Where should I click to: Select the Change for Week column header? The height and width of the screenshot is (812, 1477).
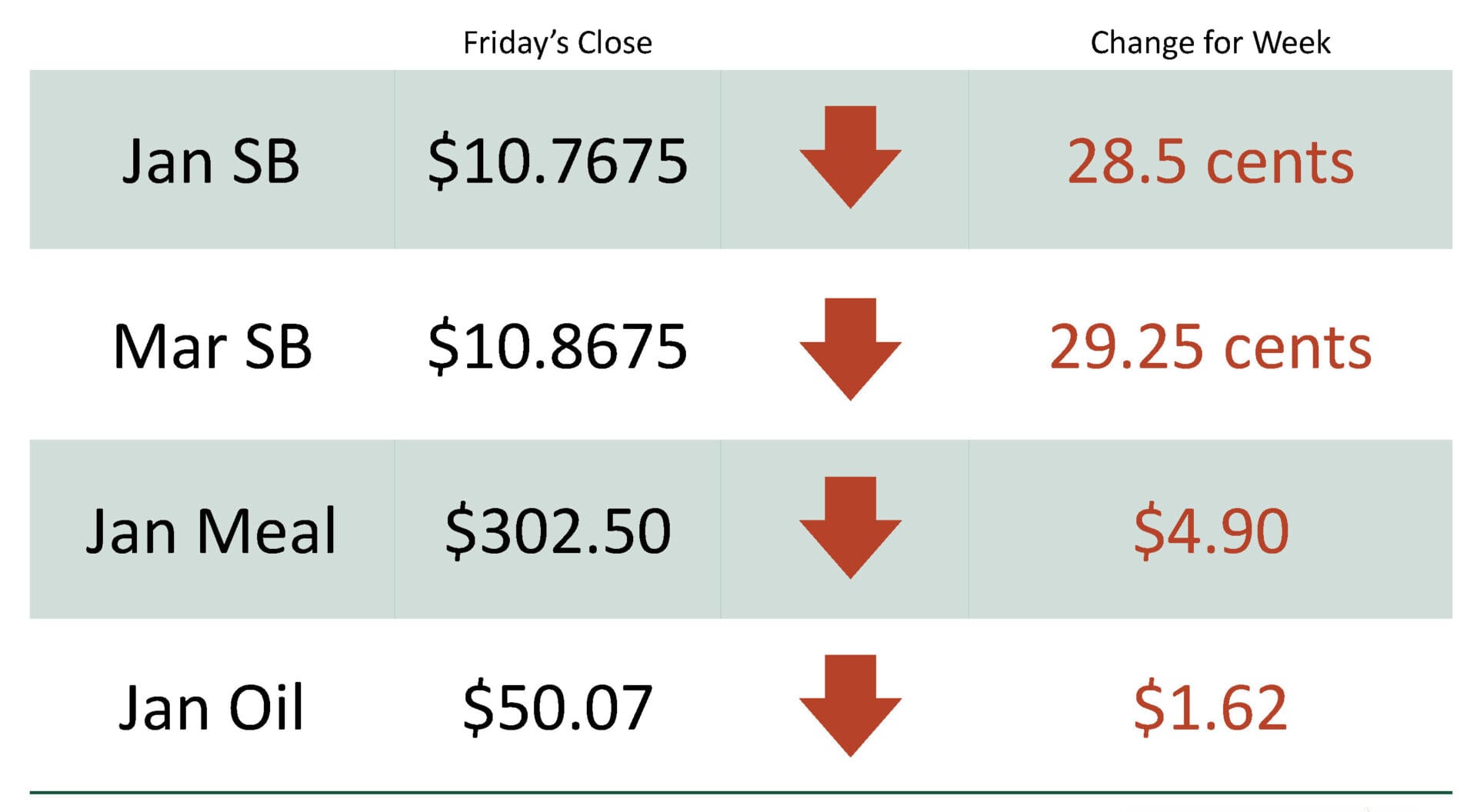pyautogui.click(x=1210, y=43)
